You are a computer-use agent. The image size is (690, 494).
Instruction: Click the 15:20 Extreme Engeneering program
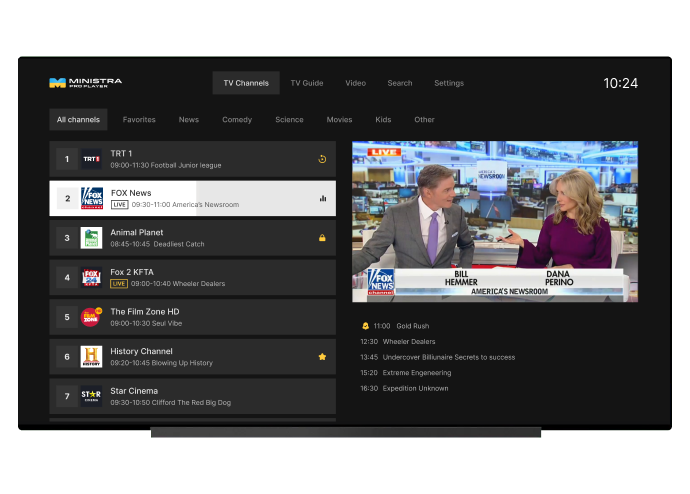click(x=406, y=373)
